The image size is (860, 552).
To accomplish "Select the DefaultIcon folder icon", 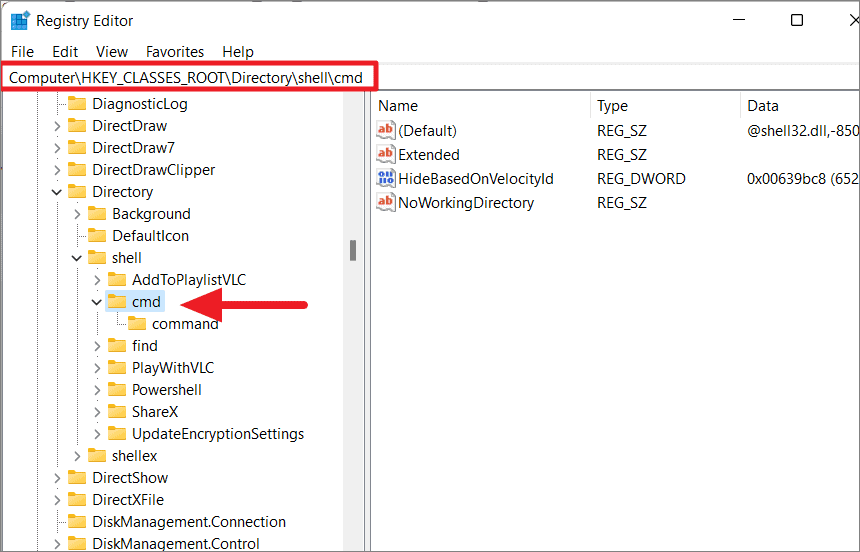I will 97,235.
